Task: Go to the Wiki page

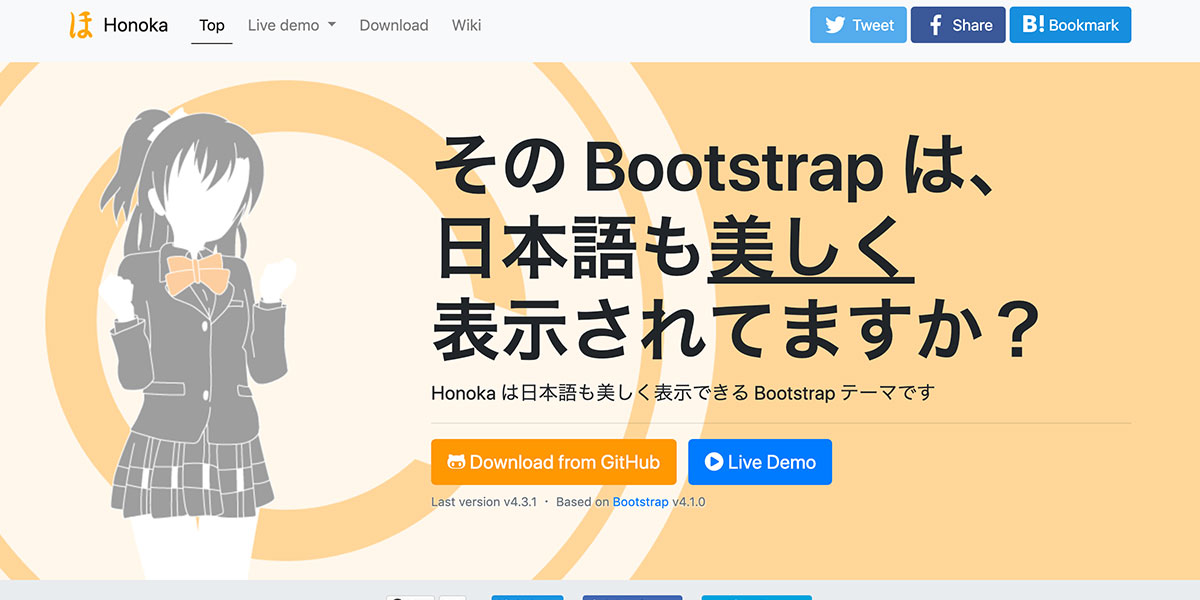Action: tap(466, 25)
